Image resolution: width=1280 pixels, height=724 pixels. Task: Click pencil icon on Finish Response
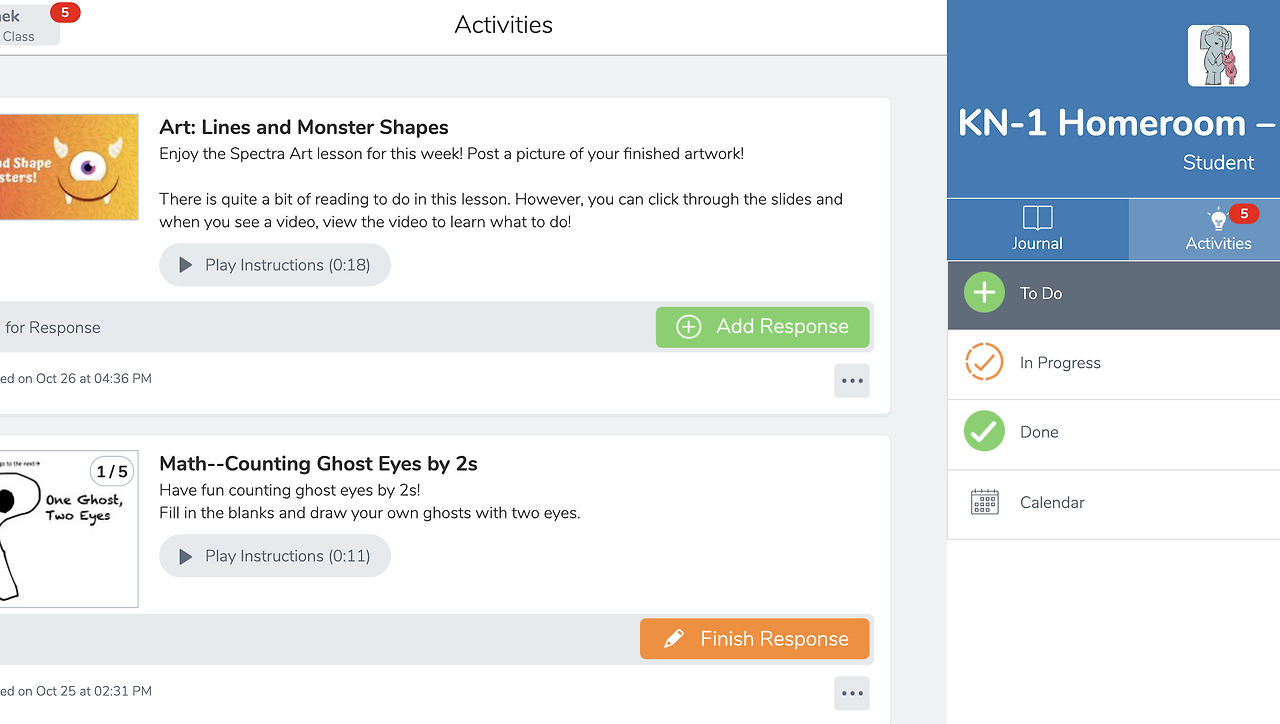(x=674, y=639)
